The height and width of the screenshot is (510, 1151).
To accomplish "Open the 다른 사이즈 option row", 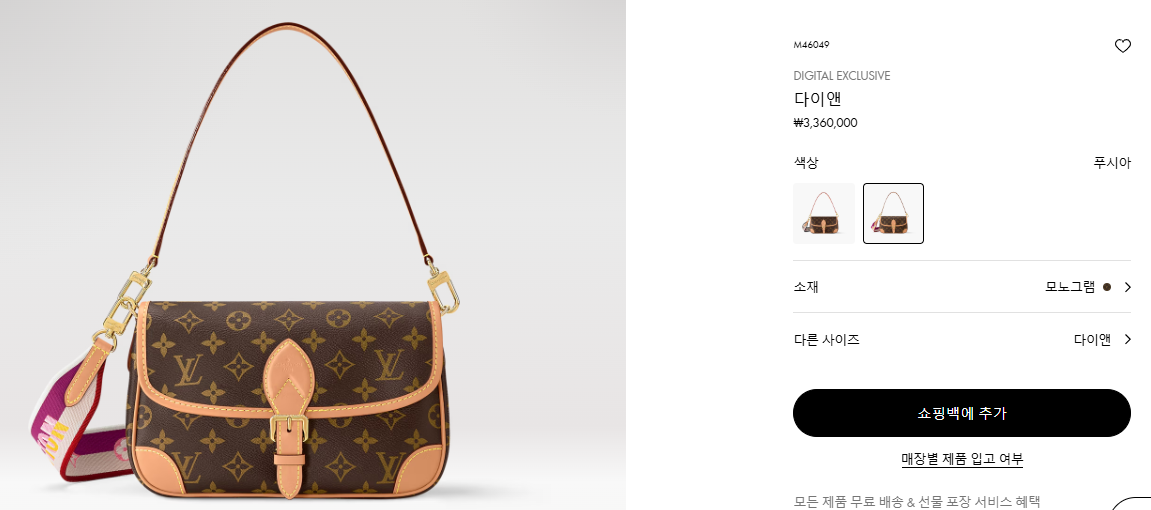I will tap(962, 340).
